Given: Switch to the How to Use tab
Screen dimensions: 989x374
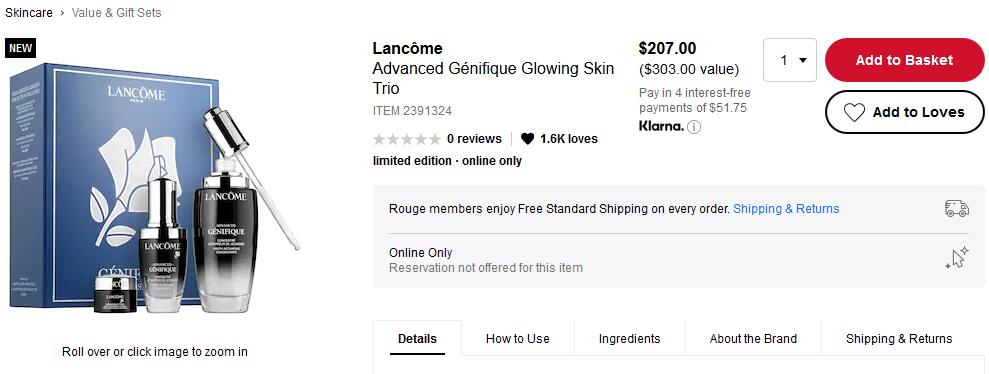Looking at the screenshot, I should [517, 339].
